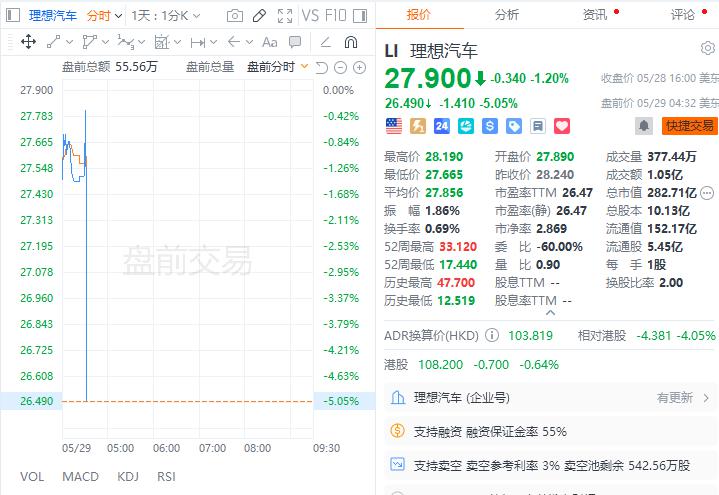The image size is (719, 495).
Task: Click the 理想汽车 stock name in toolbar
Action: (x=53, y=16)
